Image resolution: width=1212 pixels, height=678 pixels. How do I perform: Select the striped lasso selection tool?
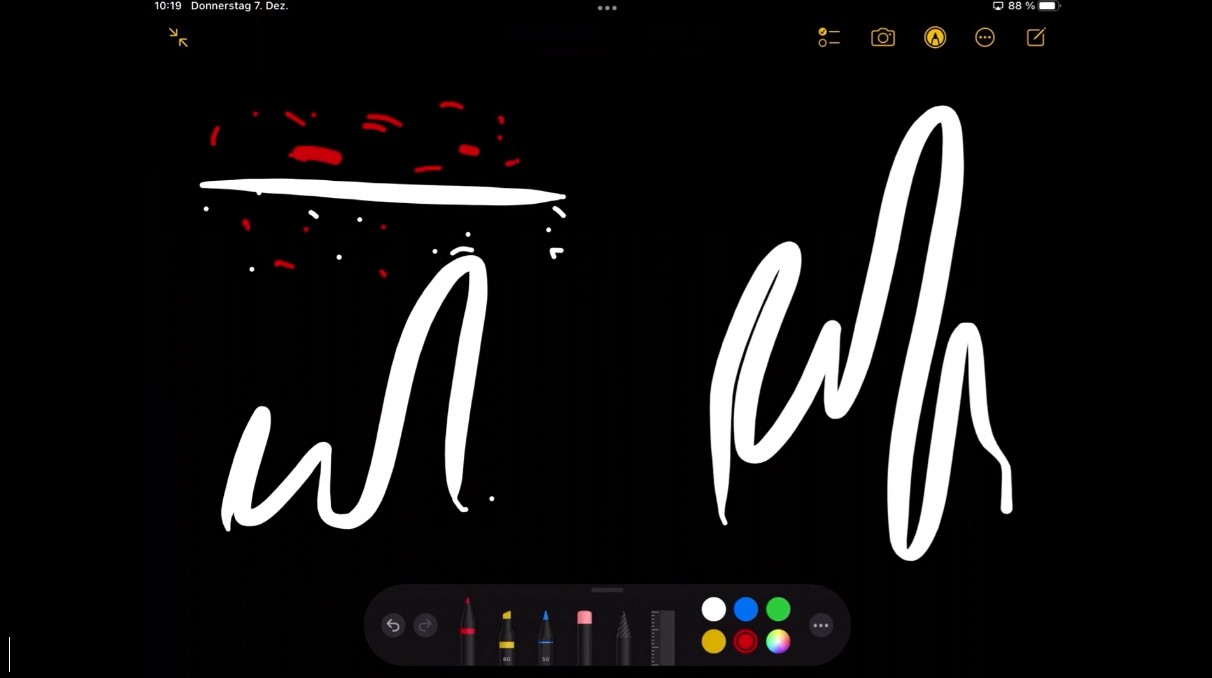click(623, 637)
